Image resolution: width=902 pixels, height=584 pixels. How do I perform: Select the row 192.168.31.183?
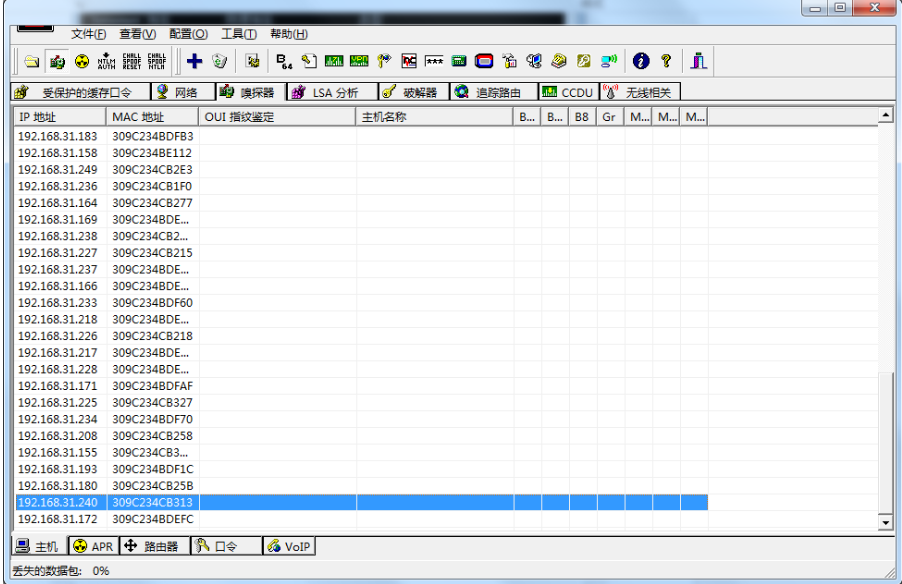pyautogui.click(x=361, y=136)
